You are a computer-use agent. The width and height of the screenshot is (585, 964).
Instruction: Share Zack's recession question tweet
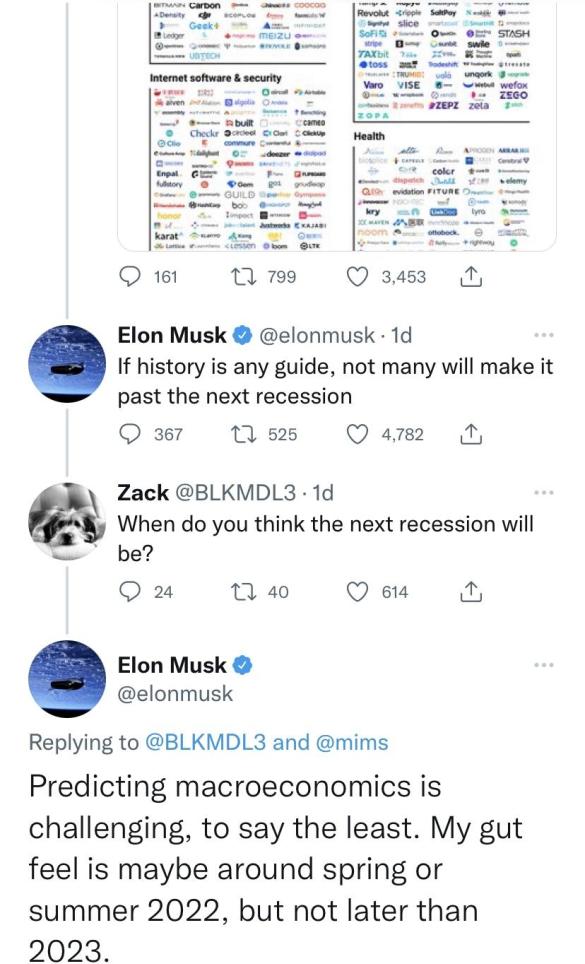(470, 592)
